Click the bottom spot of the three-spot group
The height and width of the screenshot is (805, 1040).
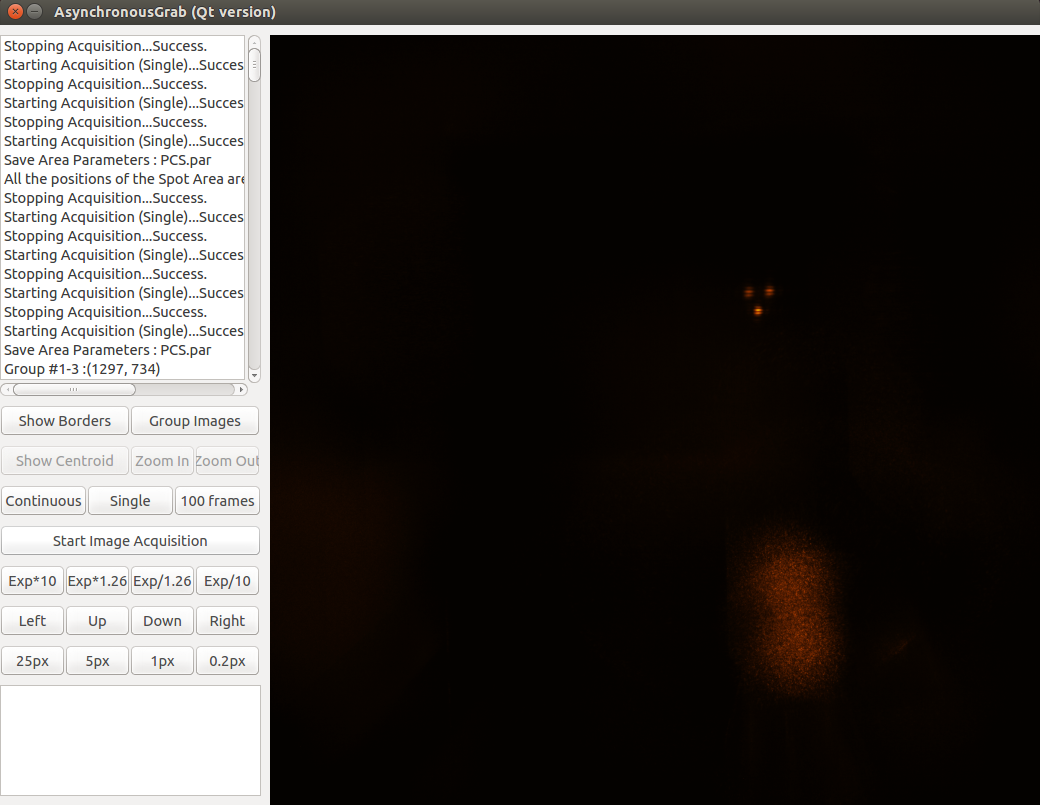(758, 311)
